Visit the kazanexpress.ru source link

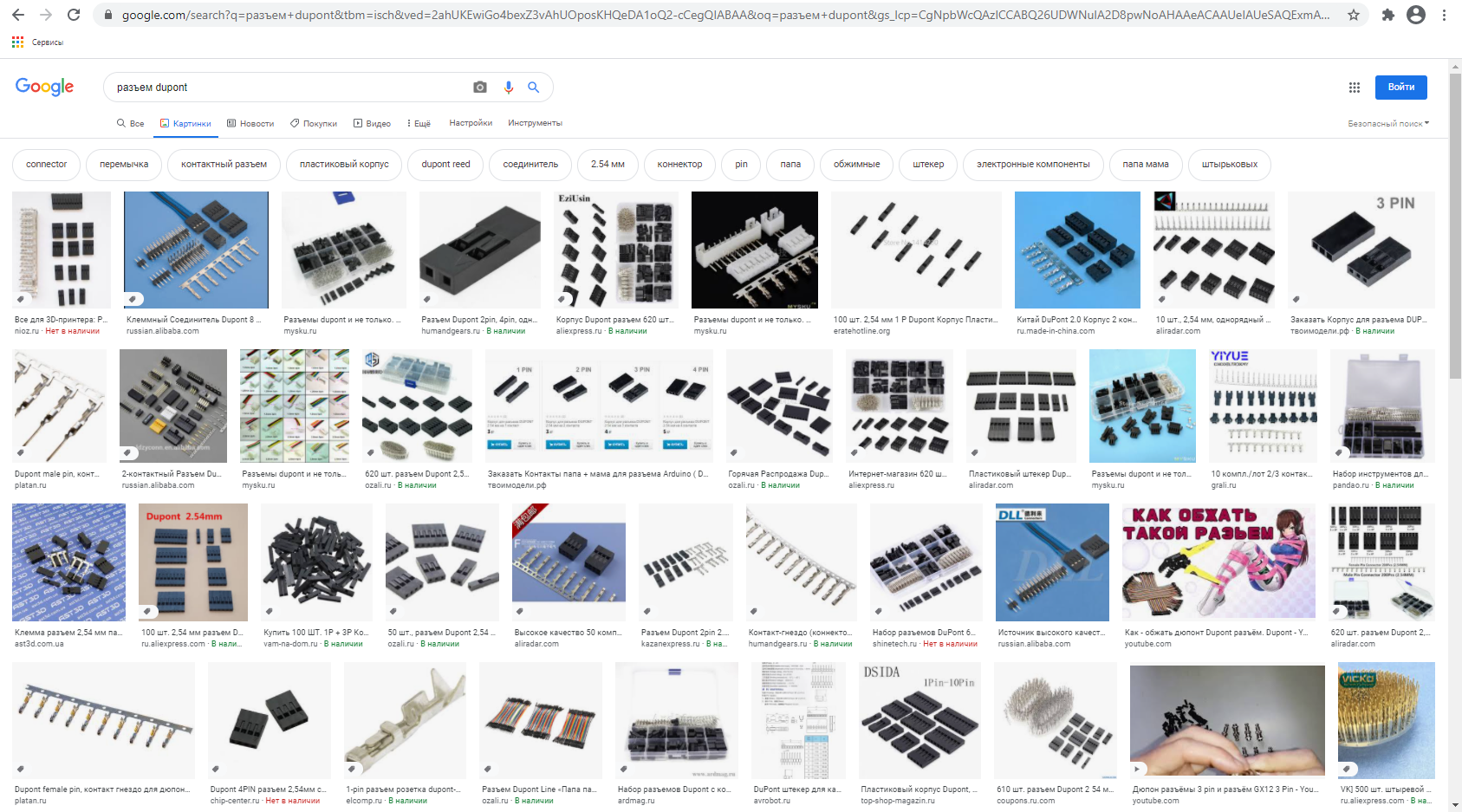pyautogui.click(x=670, y=644)
